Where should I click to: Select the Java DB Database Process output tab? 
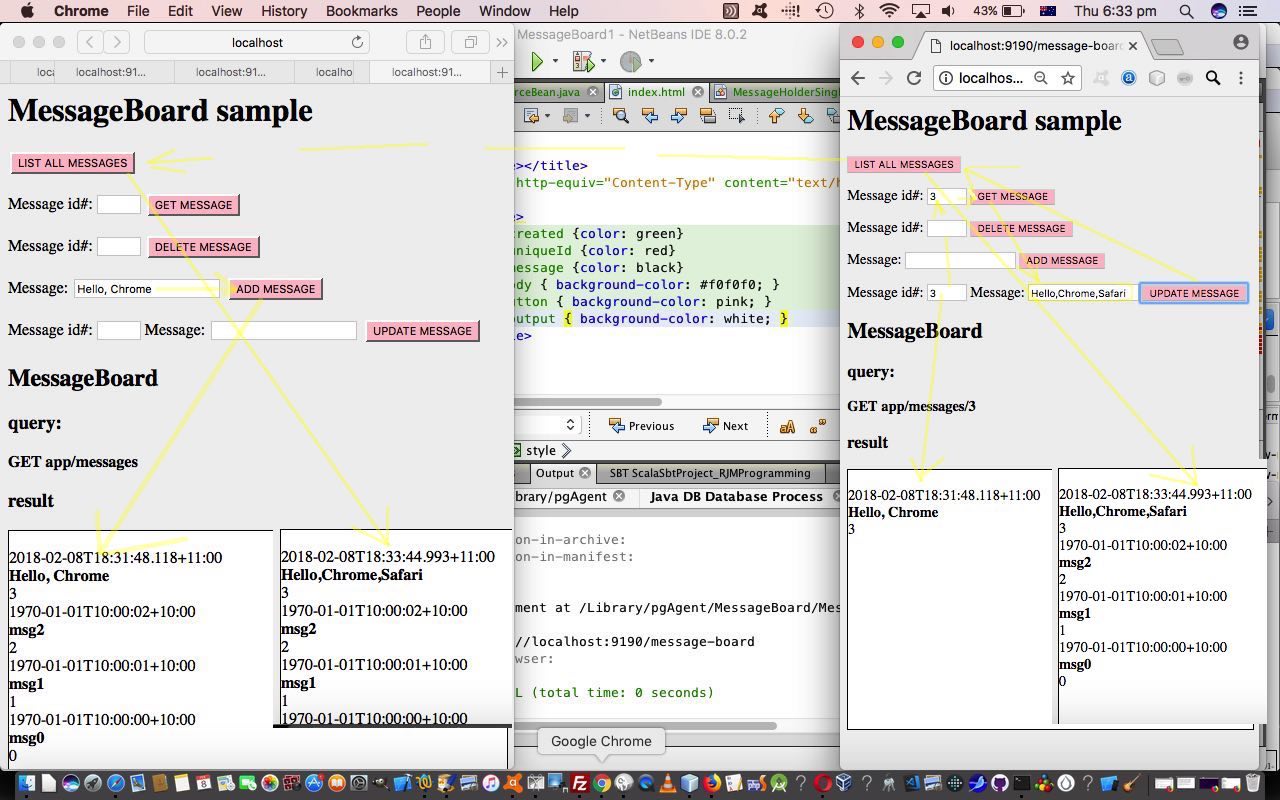pos(736,496)
